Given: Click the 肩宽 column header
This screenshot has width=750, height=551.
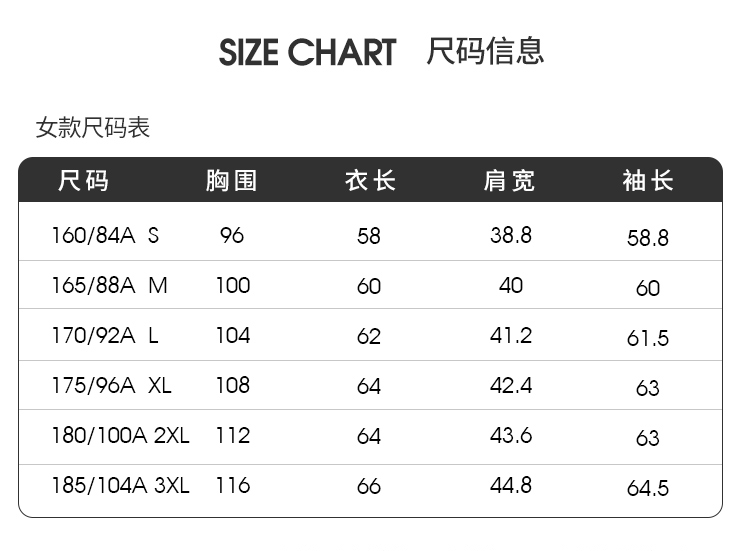Looking at the screenshot, I should click(x=509, y=181).
